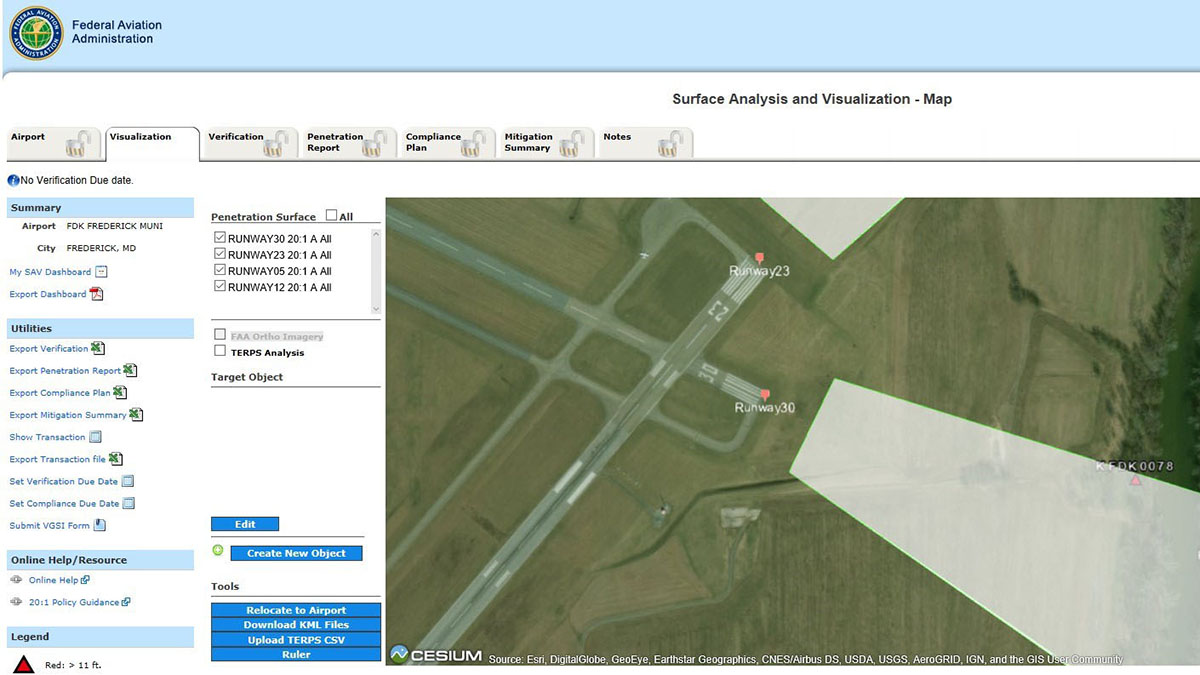This screenshot has width=1200, height=675.
Task: Open the Export Dashboard PDF icon
Action: (96, 294)
